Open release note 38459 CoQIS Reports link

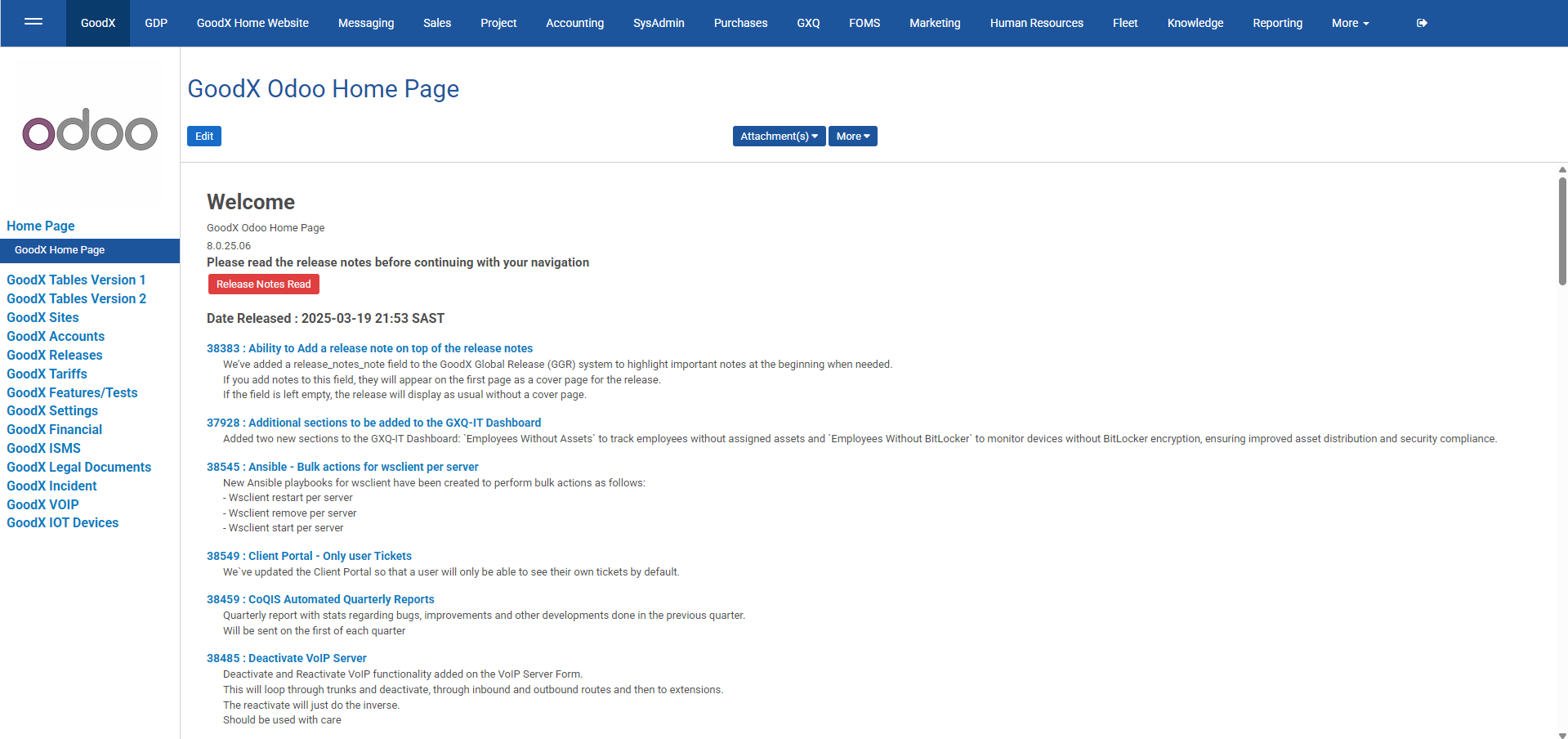320,599
